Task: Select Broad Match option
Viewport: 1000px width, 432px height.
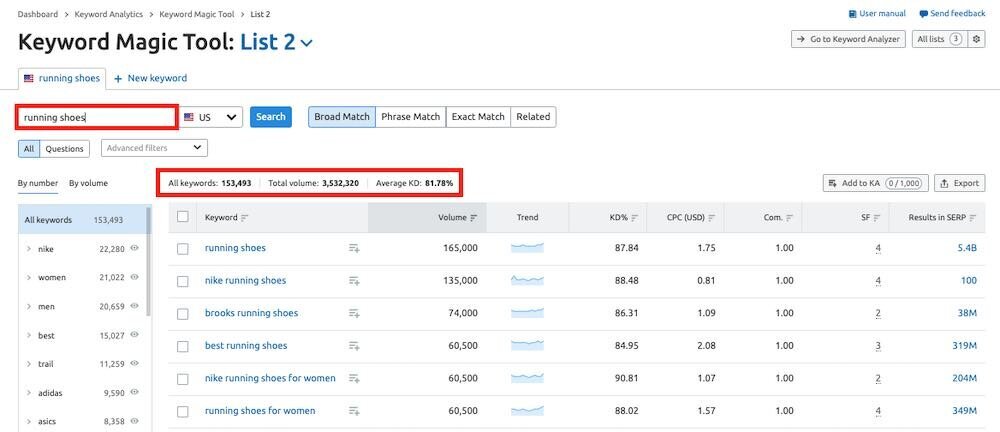Action: coord(342,117)
